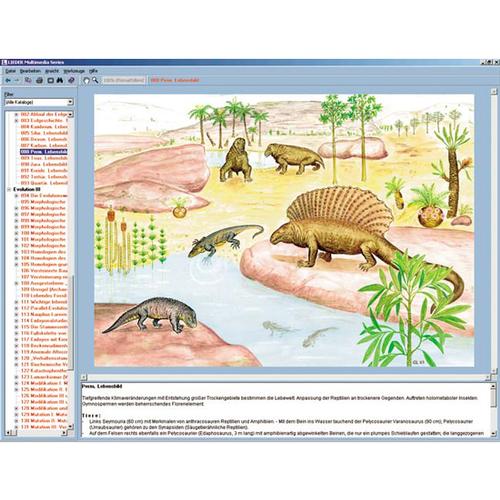The image size is (500, 500).
Task: Select tree entry 010 Jura Lebensbild
Action: tap(44, 164)
